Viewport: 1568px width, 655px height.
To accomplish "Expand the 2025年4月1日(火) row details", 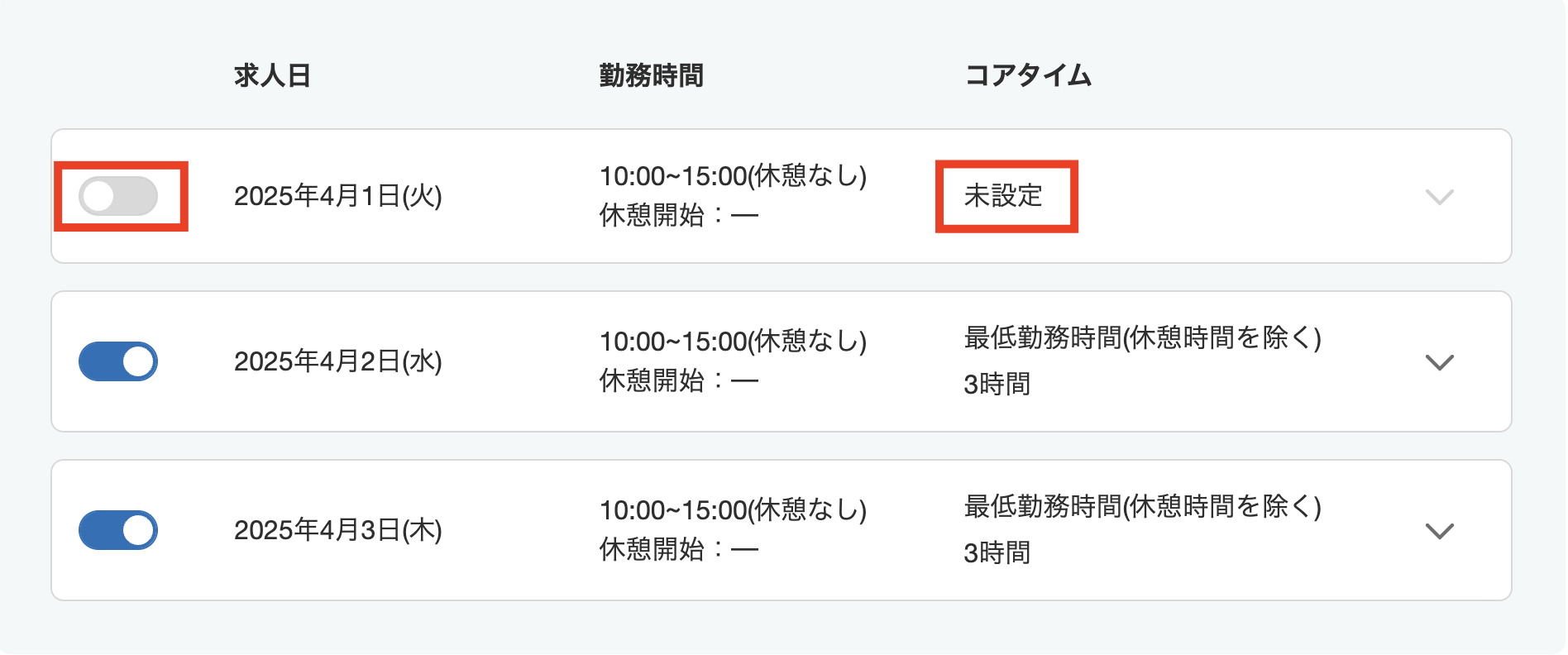I will coord(1440,197).
